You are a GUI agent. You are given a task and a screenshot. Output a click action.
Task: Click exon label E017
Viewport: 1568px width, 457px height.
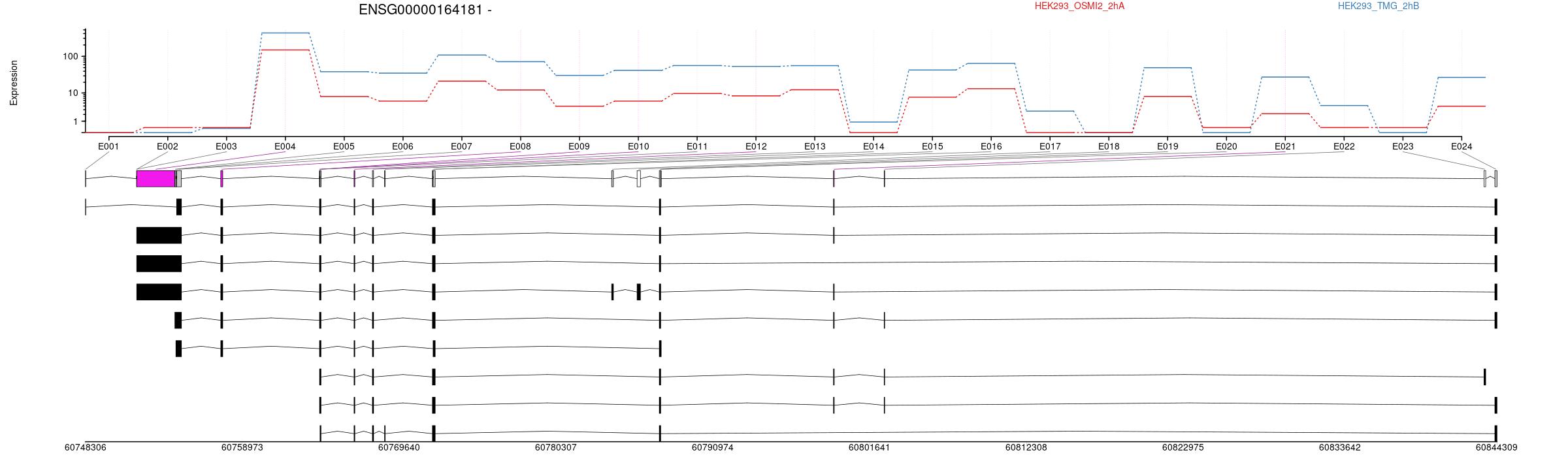(x=1050, y=147)
